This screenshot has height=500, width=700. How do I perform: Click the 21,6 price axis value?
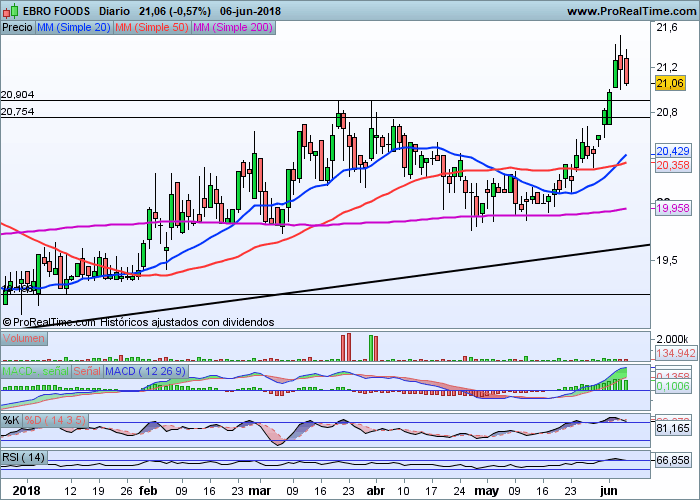(x=667, y=28)
